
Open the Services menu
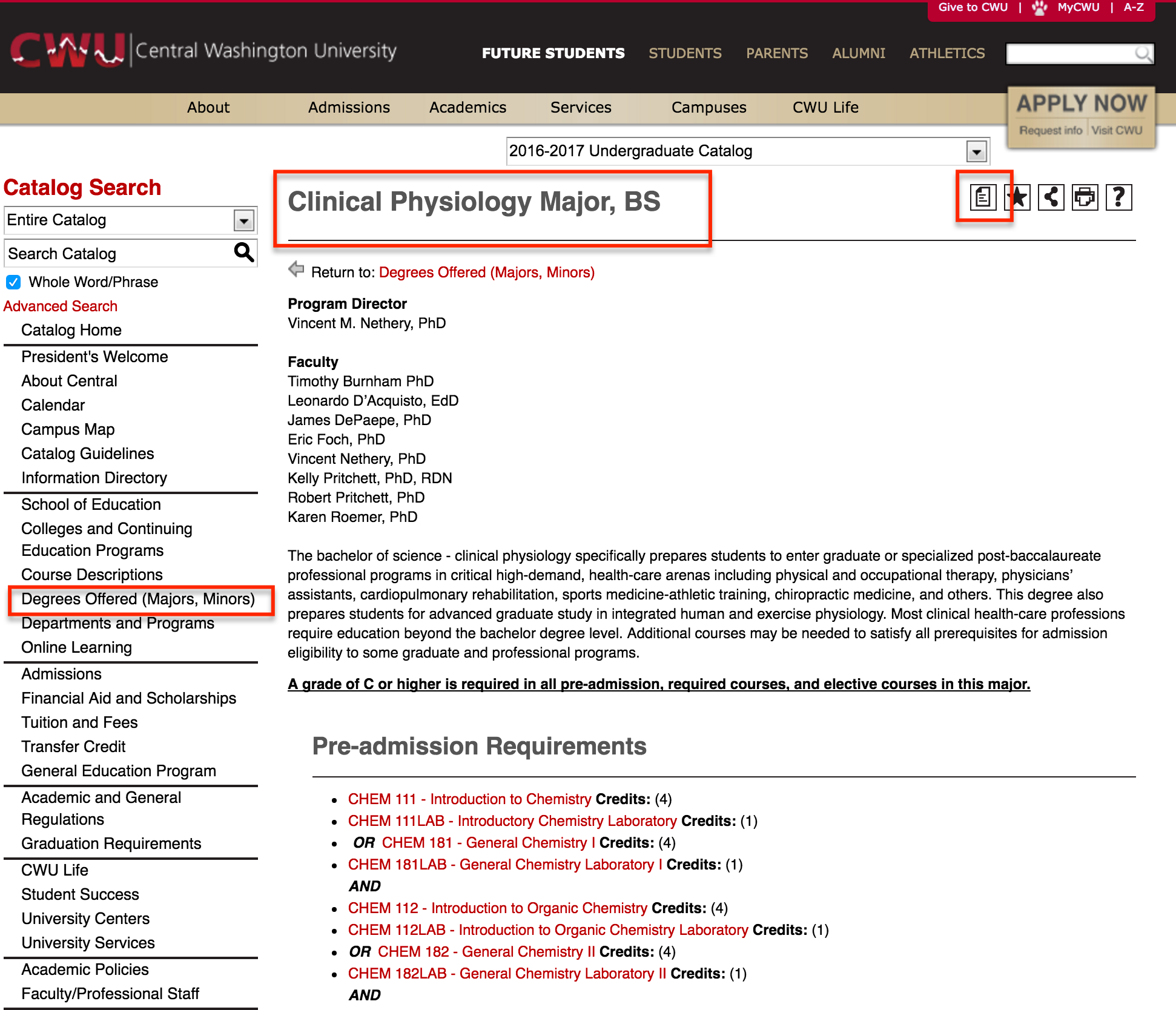click(x=581, y=107)
